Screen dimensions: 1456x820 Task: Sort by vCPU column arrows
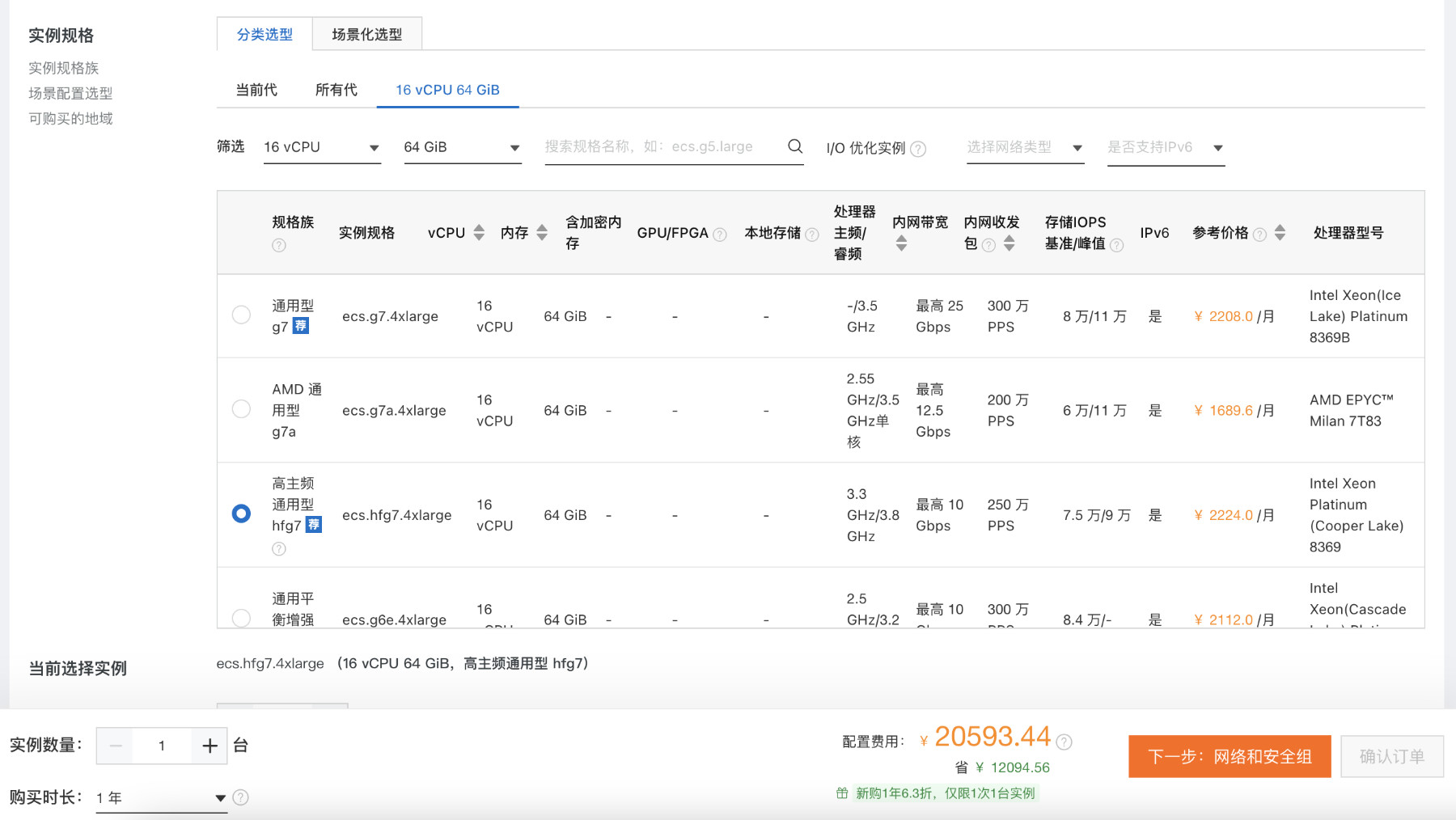point(479,233)
